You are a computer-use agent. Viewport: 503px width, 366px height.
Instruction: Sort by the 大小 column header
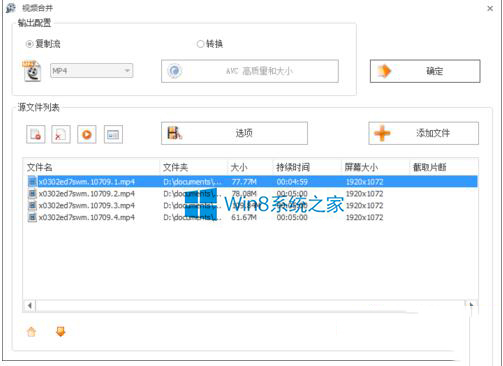pyautogui.click(x=251, y=167)
